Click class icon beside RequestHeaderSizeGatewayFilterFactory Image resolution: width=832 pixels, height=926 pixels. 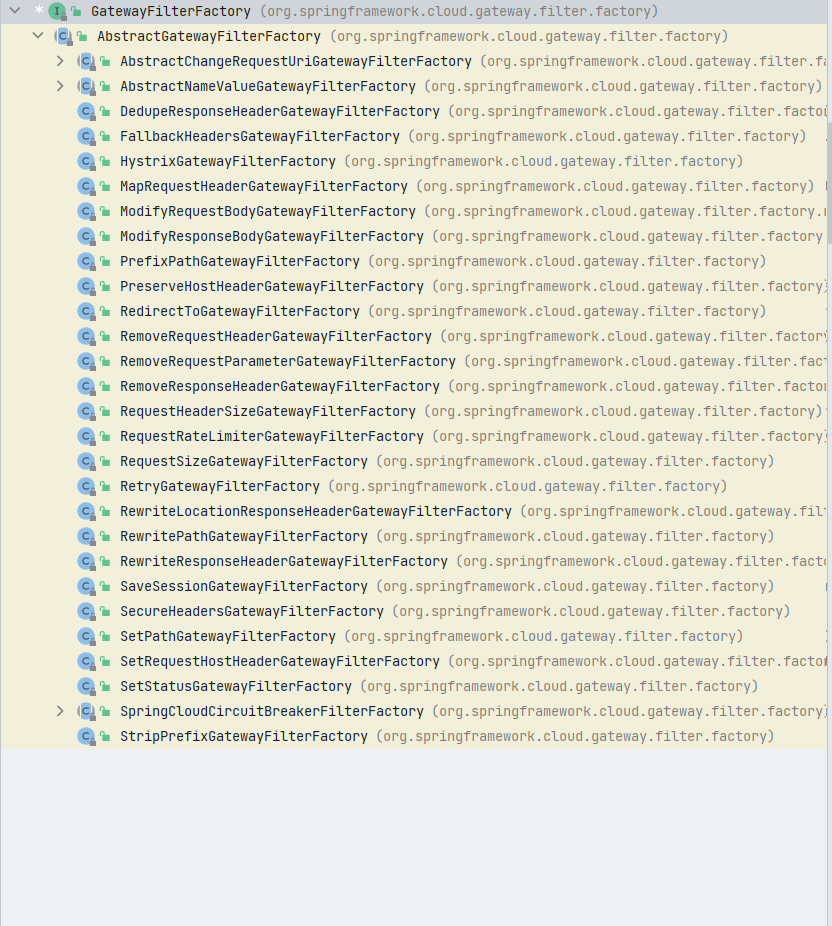click(x=87, y=411)
